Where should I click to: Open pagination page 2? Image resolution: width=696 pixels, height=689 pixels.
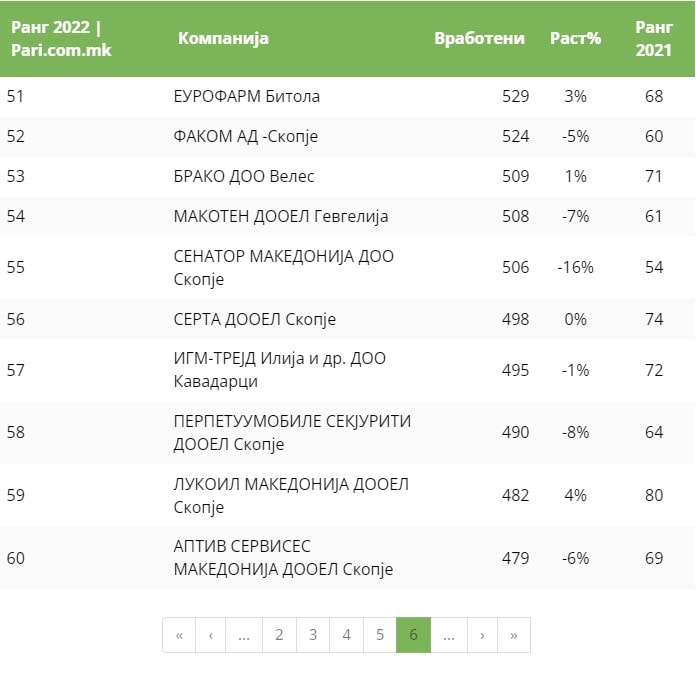coord(279,635)
